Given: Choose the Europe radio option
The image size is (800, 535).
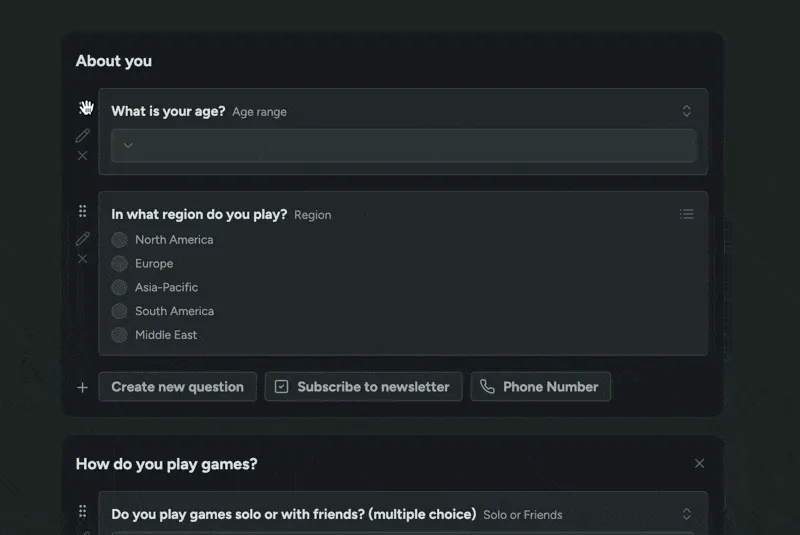Looking at the screenshot, I should [x=120, y=264].
